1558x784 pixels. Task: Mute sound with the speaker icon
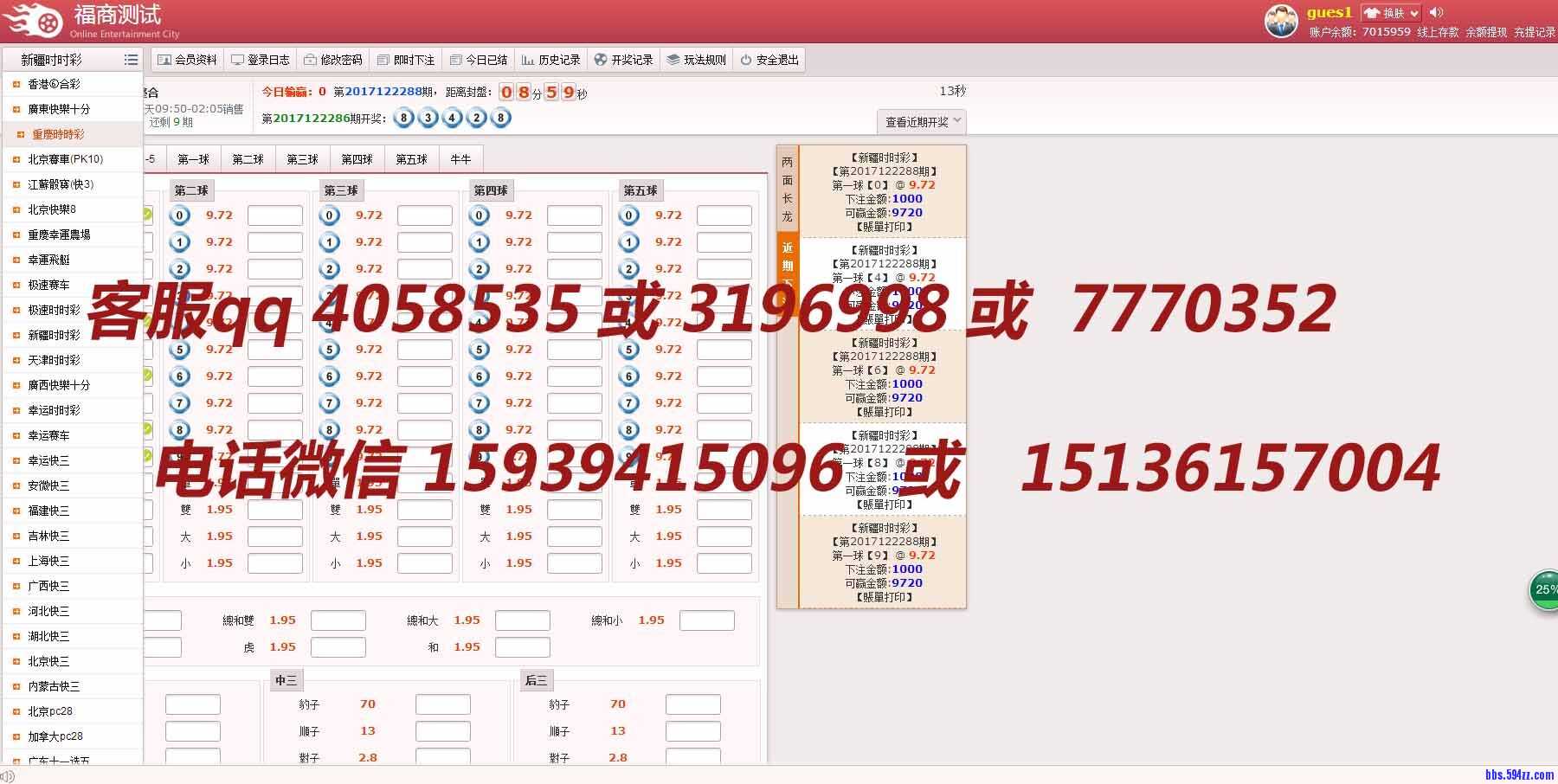[1437, 12]
